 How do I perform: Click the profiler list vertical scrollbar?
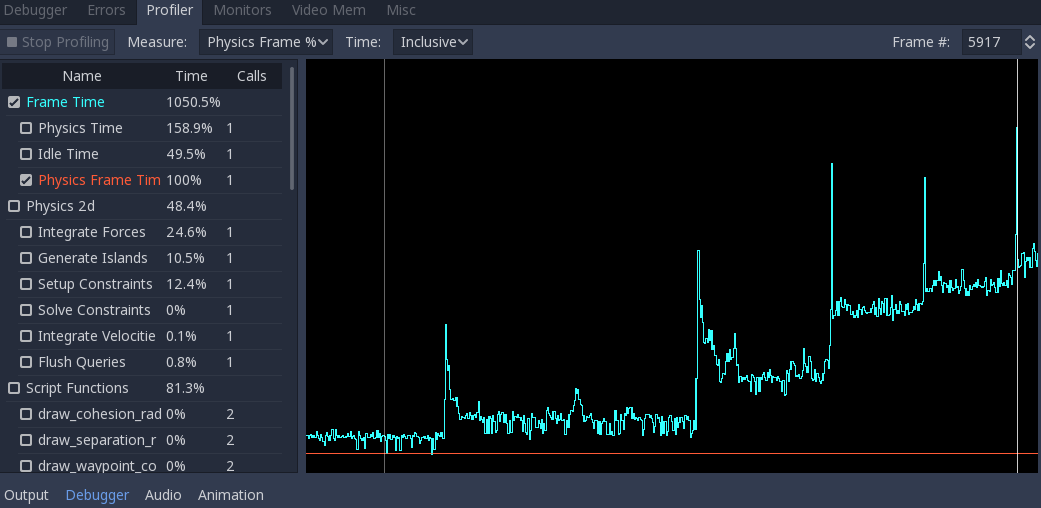[x=292, y=127]
